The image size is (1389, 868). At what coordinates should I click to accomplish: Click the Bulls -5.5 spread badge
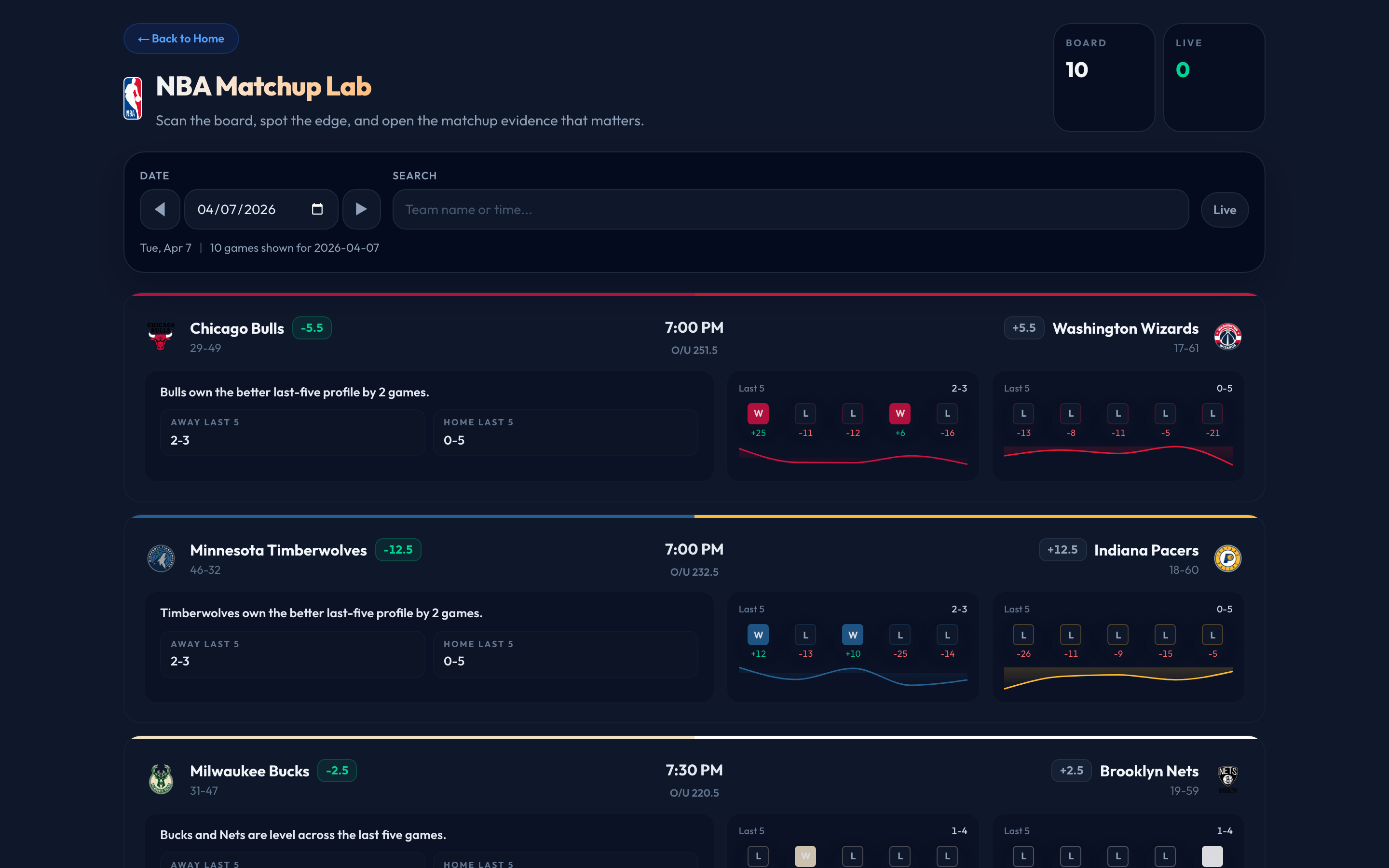(x=312, y=328)
